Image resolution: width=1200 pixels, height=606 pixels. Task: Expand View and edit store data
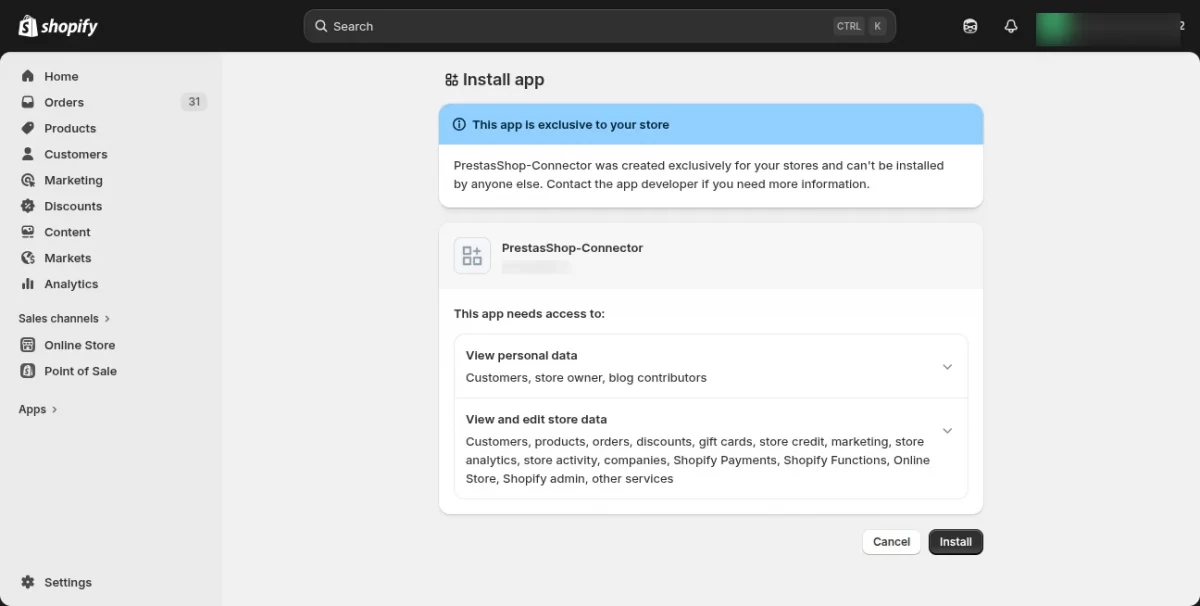[947, 431]
